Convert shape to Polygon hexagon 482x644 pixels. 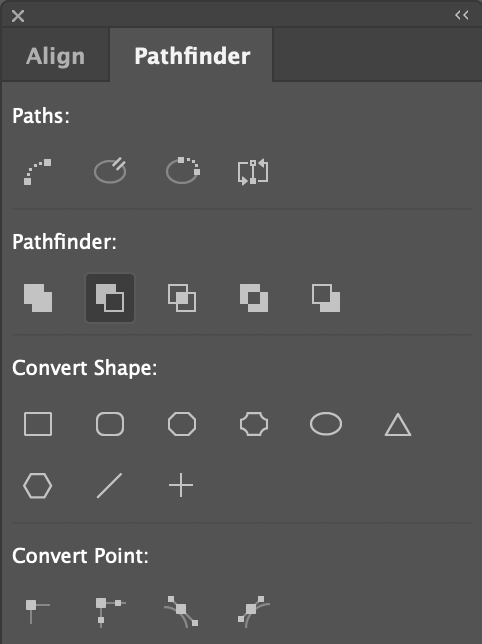coord(37,485)
